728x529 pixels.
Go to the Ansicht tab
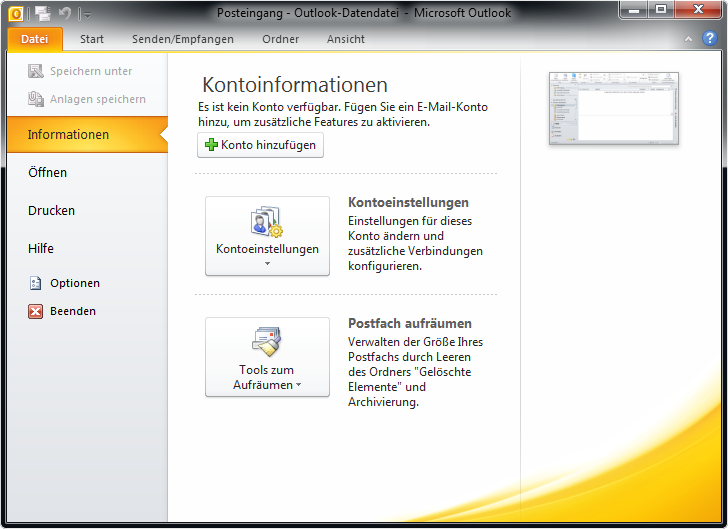(346, 39)
